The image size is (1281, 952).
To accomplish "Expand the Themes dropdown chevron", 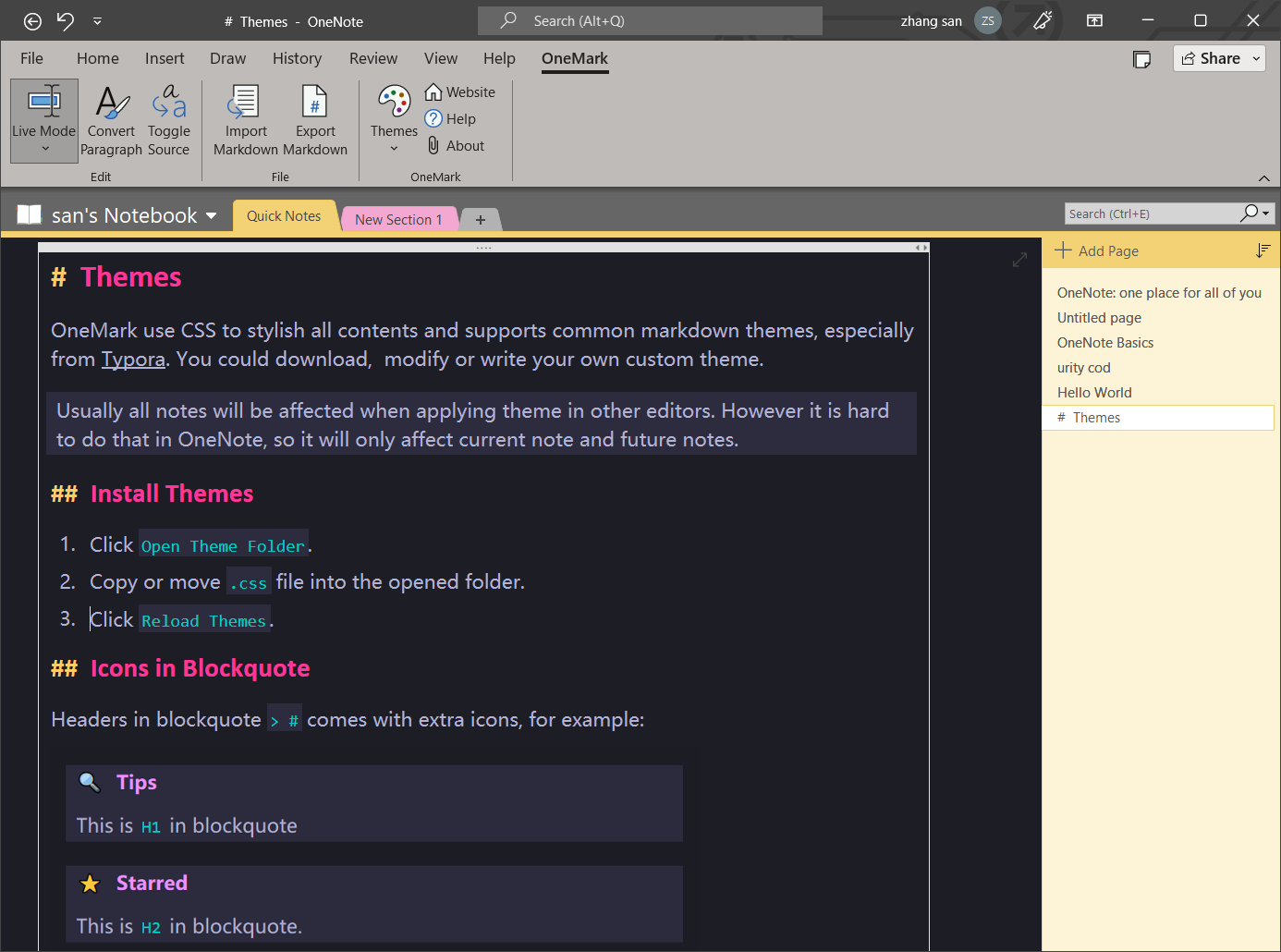I will 394,149.
